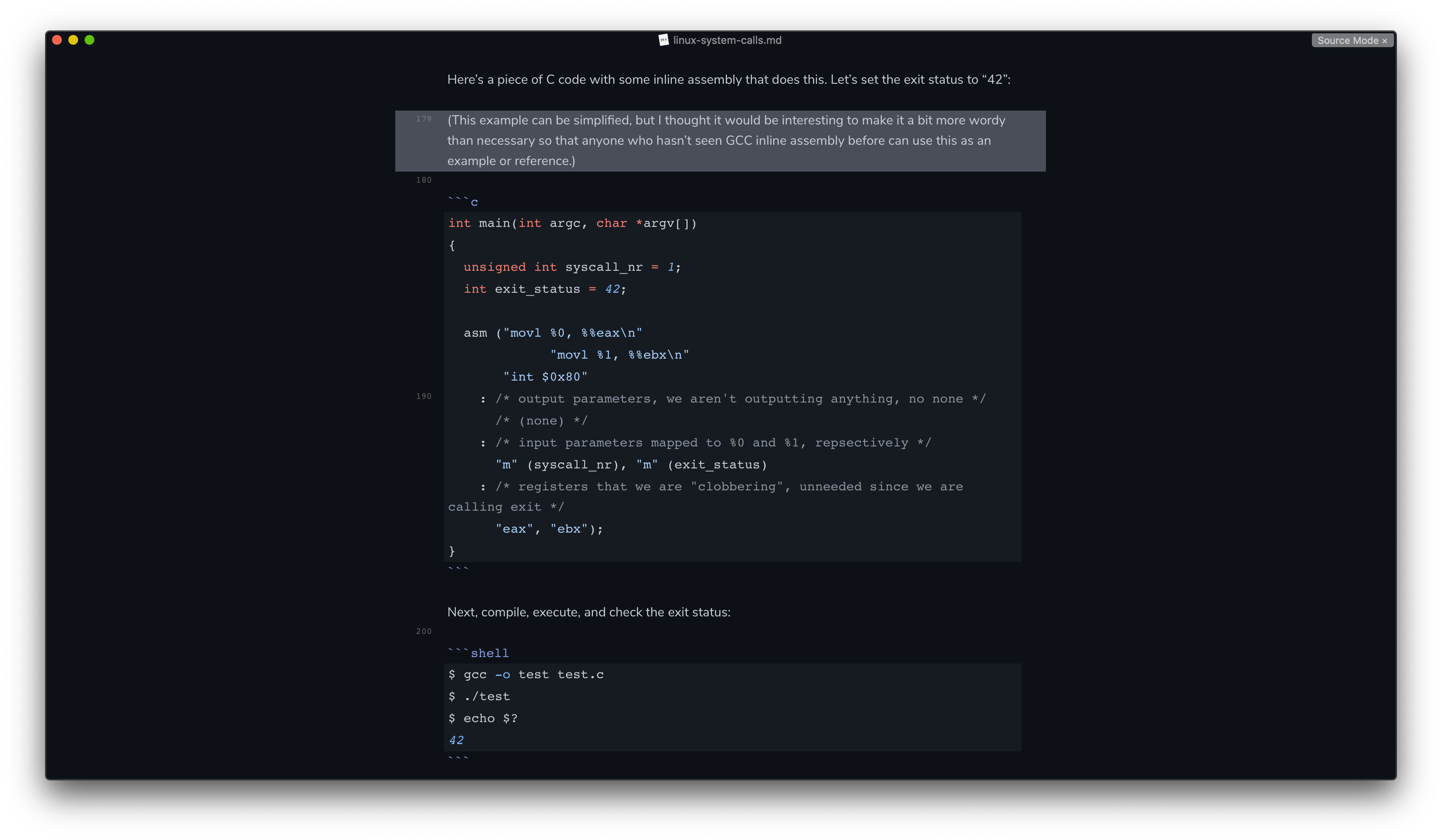Minimize the window using the yellow button
Viewport: 1442px width, 840px height.
(73, 40)
